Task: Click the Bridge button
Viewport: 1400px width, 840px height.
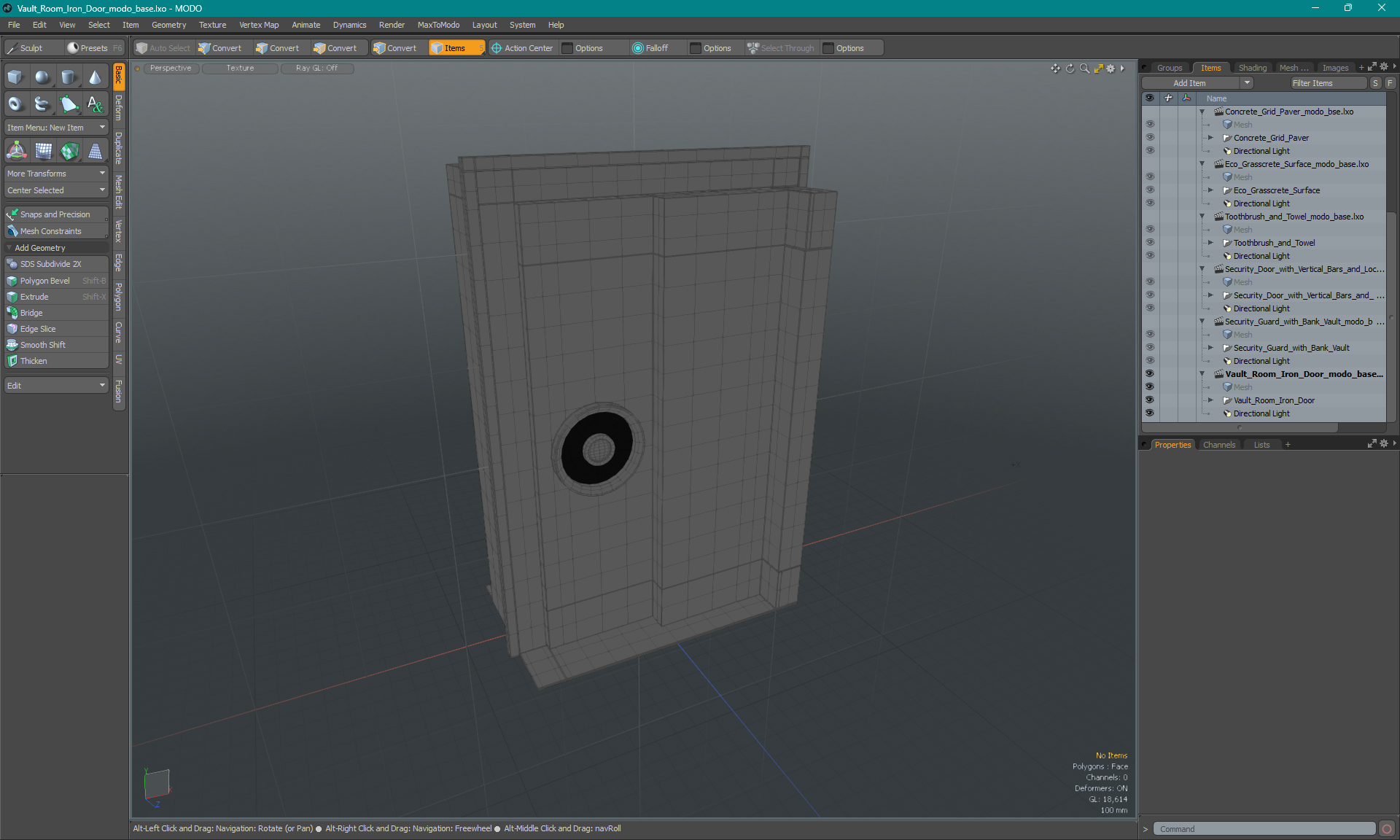Action: pyautogui.click(x=56, y=313)
